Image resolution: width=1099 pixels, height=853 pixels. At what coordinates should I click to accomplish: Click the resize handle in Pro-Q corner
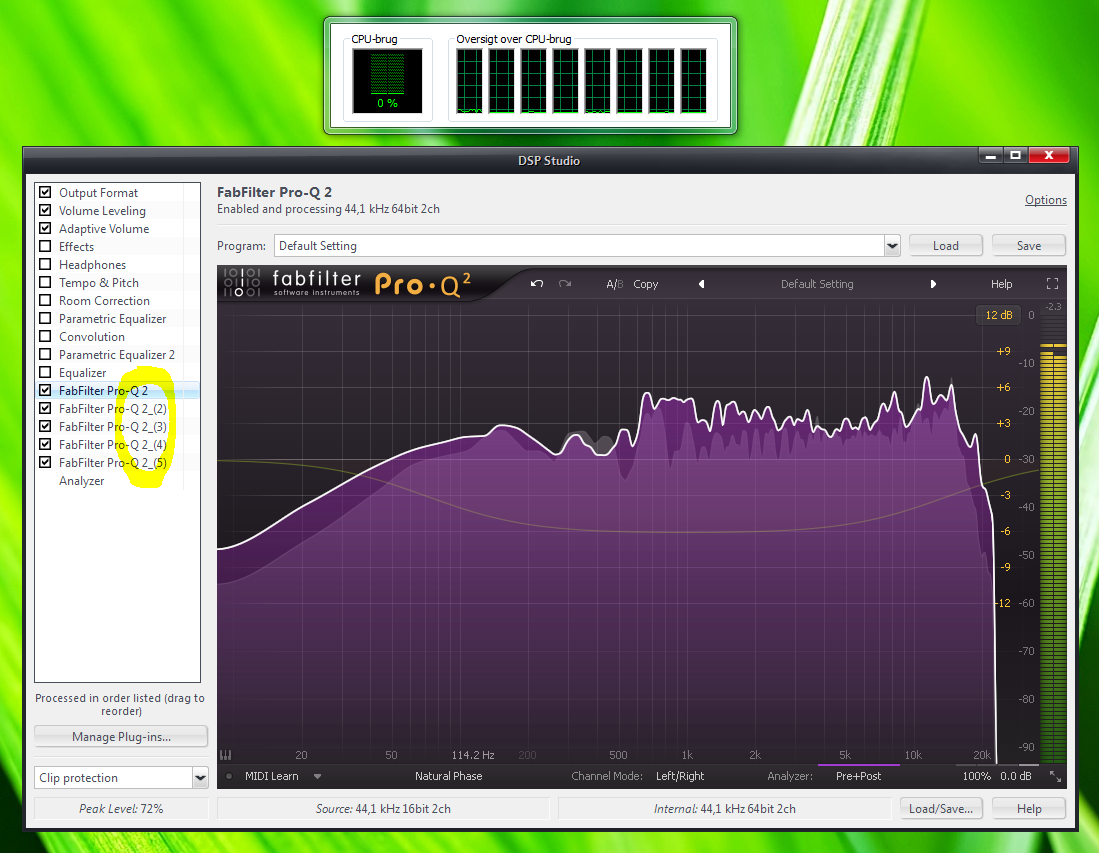pyautogui.click(x=1055, y=776)
